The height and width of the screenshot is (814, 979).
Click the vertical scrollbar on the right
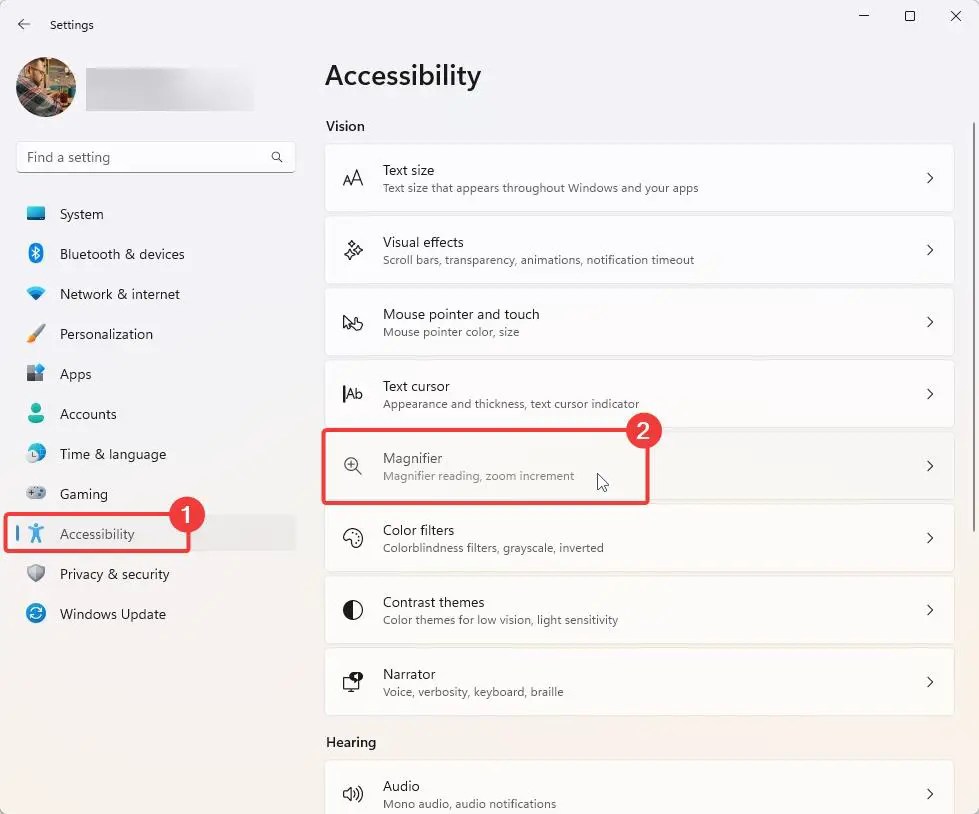point(974,326)
